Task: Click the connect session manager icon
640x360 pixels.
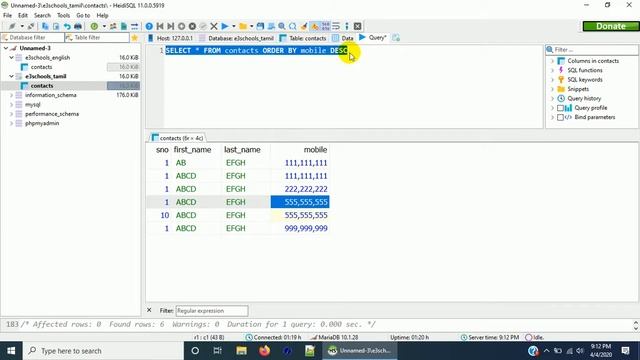Action: coord(12,26)
